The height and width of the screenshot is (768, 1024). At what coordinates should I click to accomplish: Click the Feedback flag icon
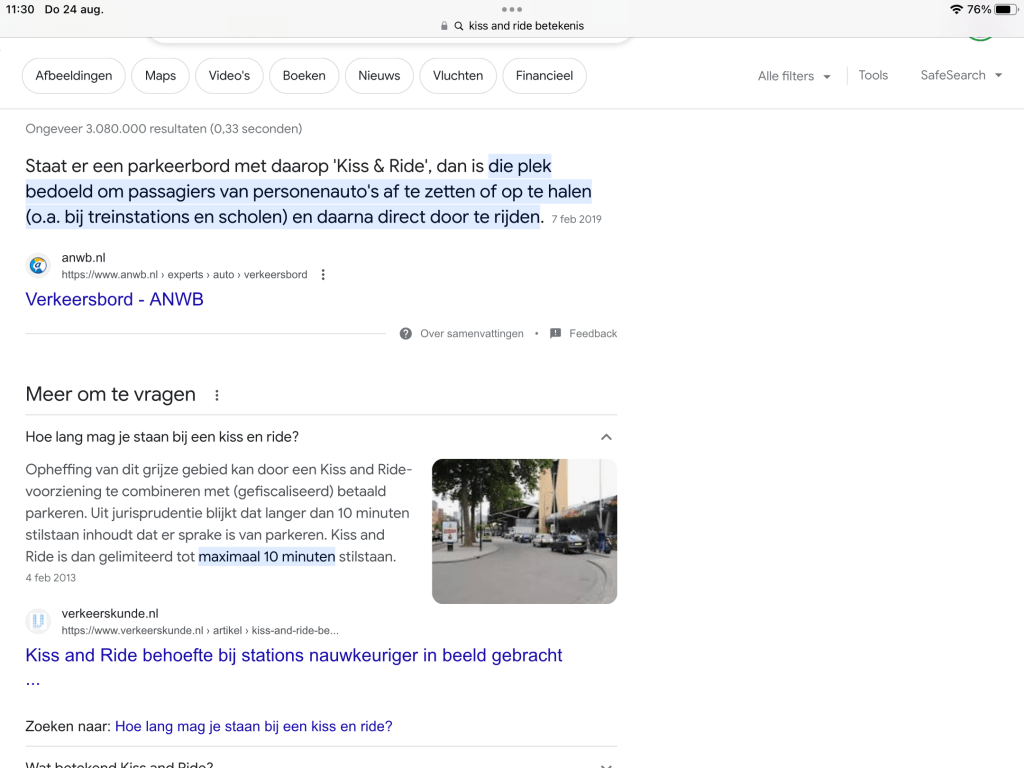(x=555, y=334)
